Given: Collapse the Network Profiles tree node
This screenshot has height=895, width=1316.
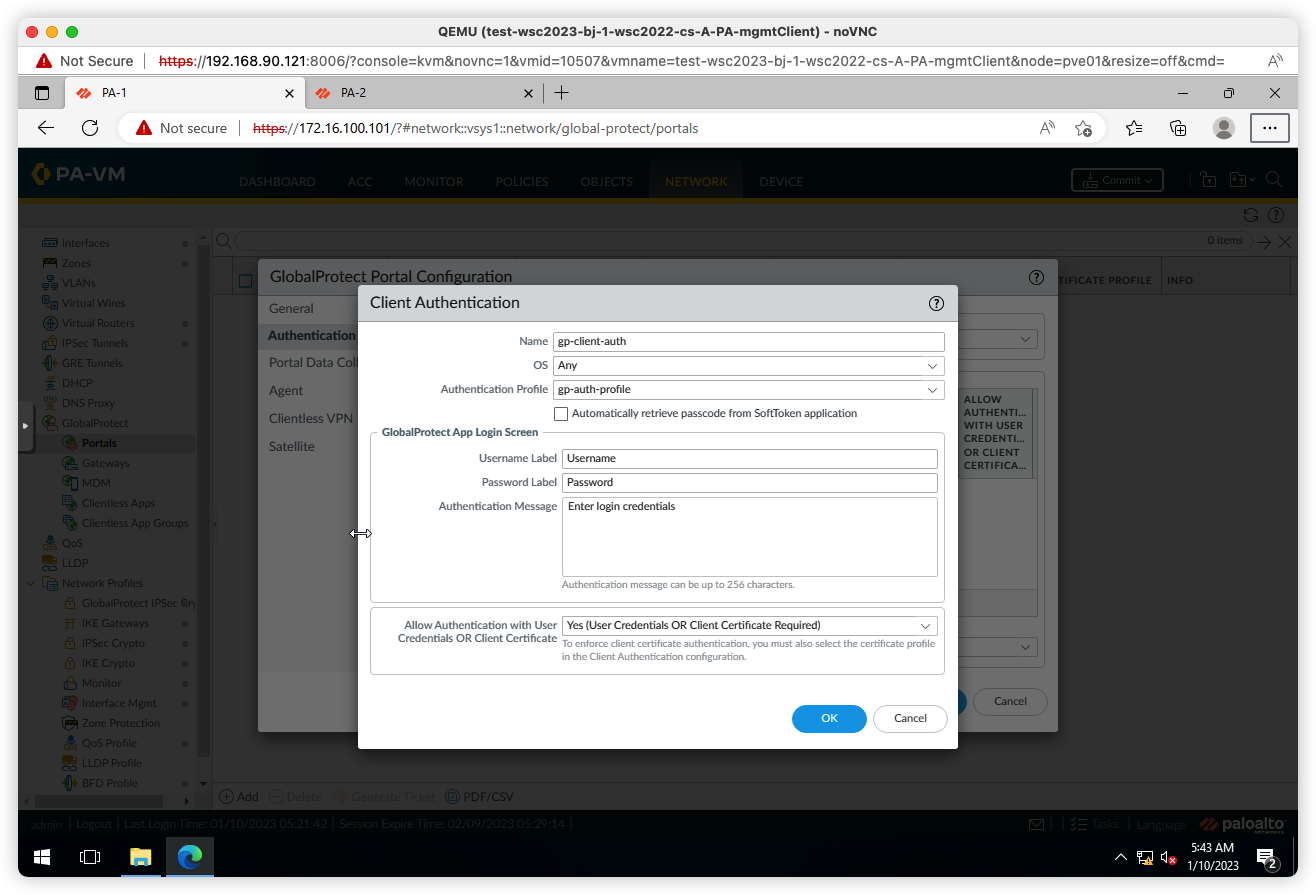Looking at the screenshot, I should [x=30, y=583].
